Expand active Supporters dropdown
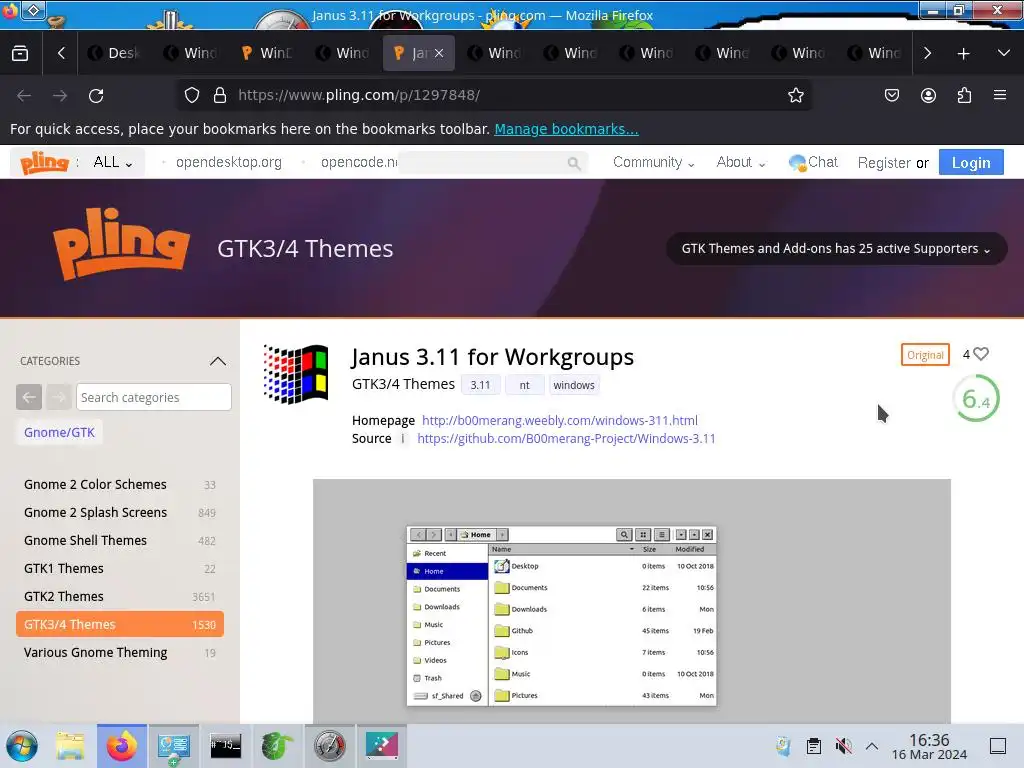1024x768 pixels. pyautogui.click(x=836, y=249)
